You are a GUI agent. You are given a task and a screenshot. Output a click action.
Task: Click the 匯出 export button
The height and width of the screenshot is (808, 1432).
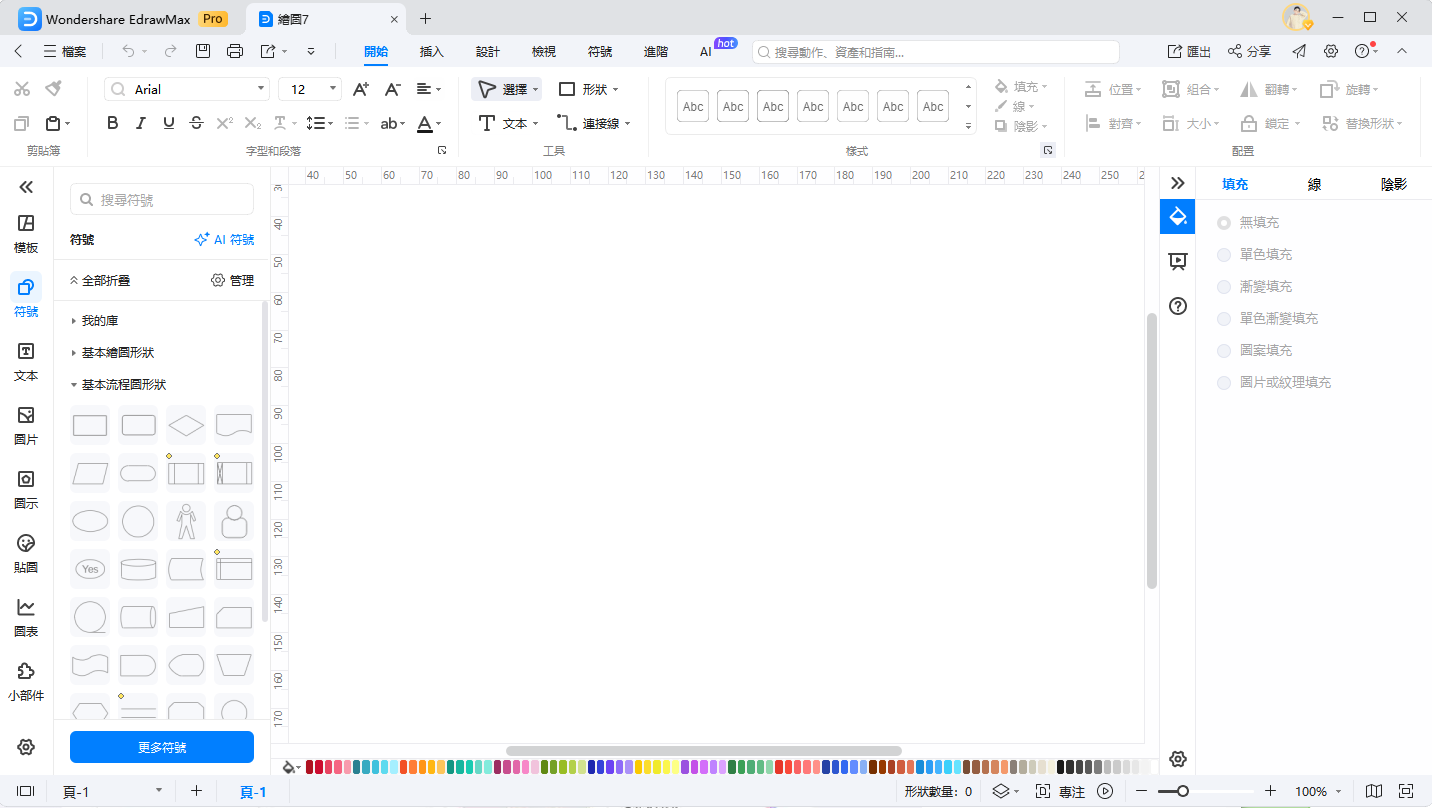pos(1189,51)
